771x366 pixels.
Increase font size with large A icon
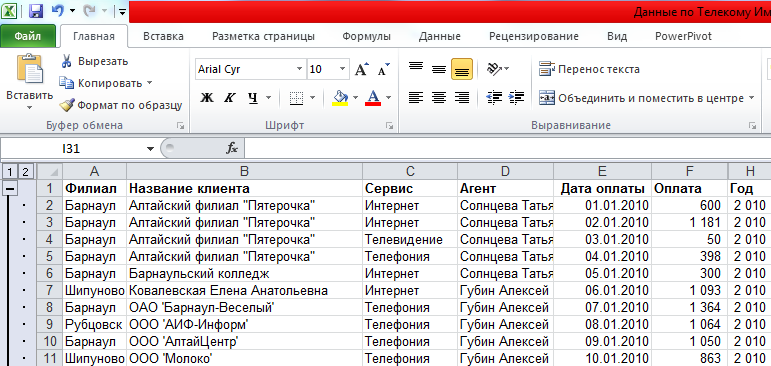tap(361, 69)
